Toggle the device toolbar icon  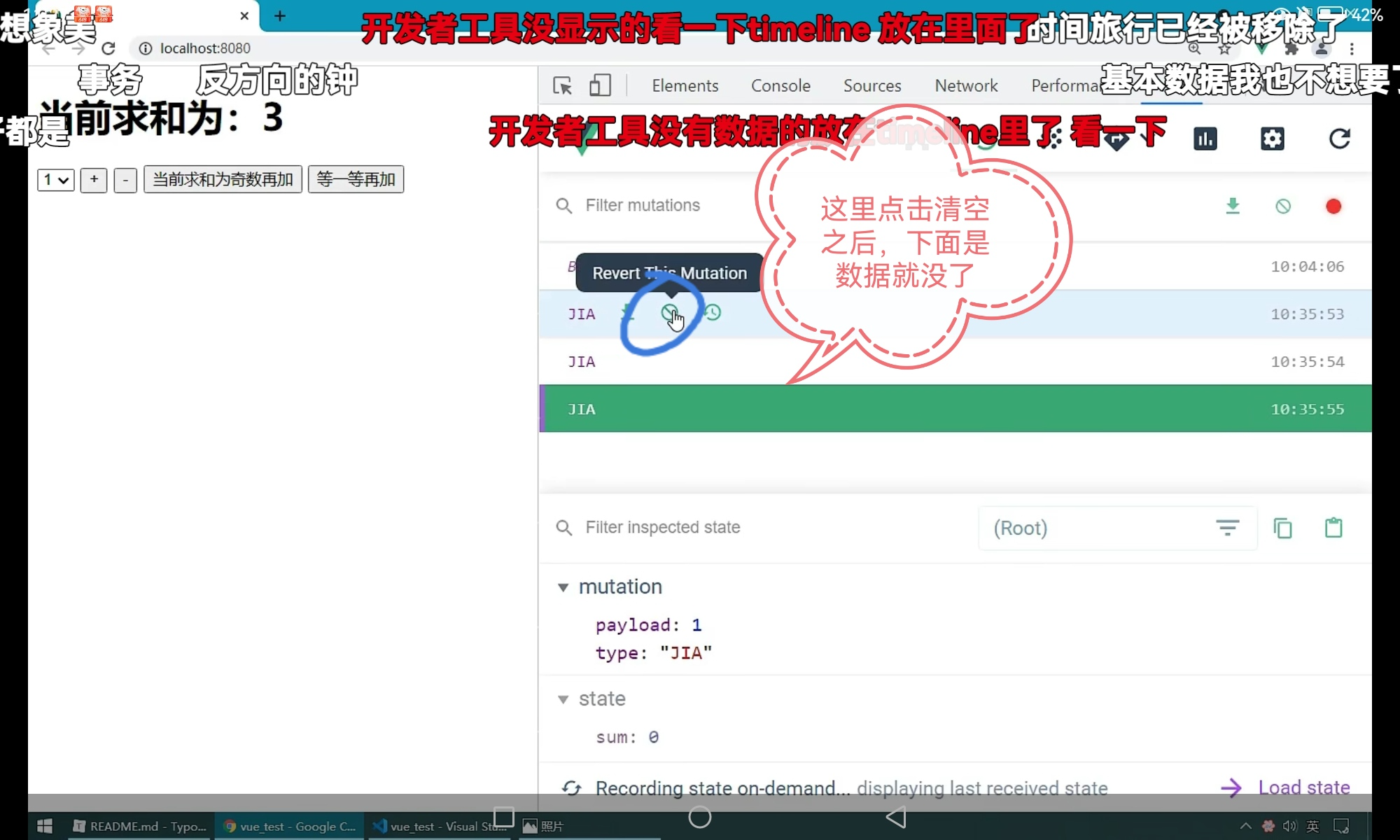[x=600, y=85]
